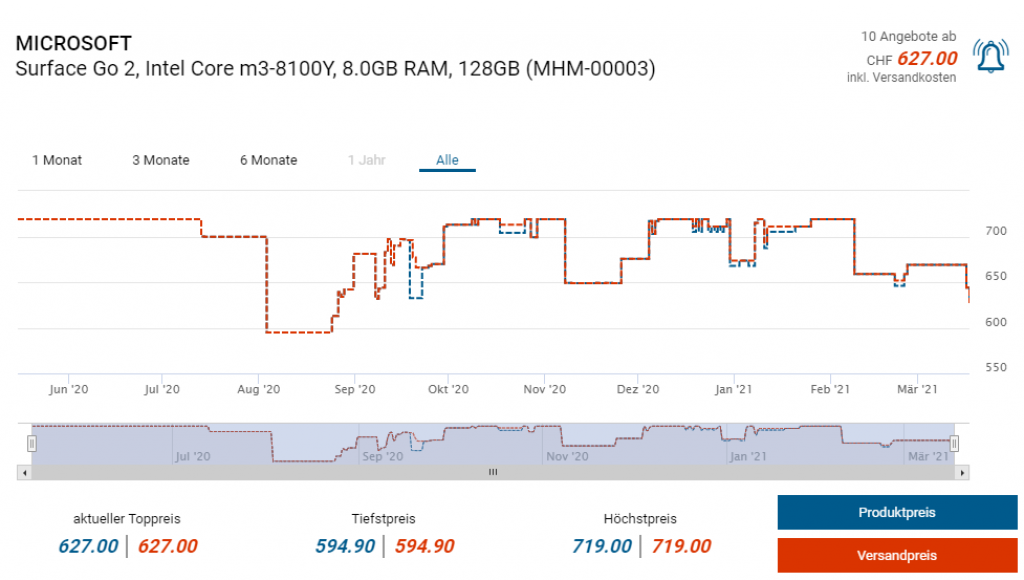Click the navigator left range handle
This screenshot has width=1024, height=580.
click(31, 443)
